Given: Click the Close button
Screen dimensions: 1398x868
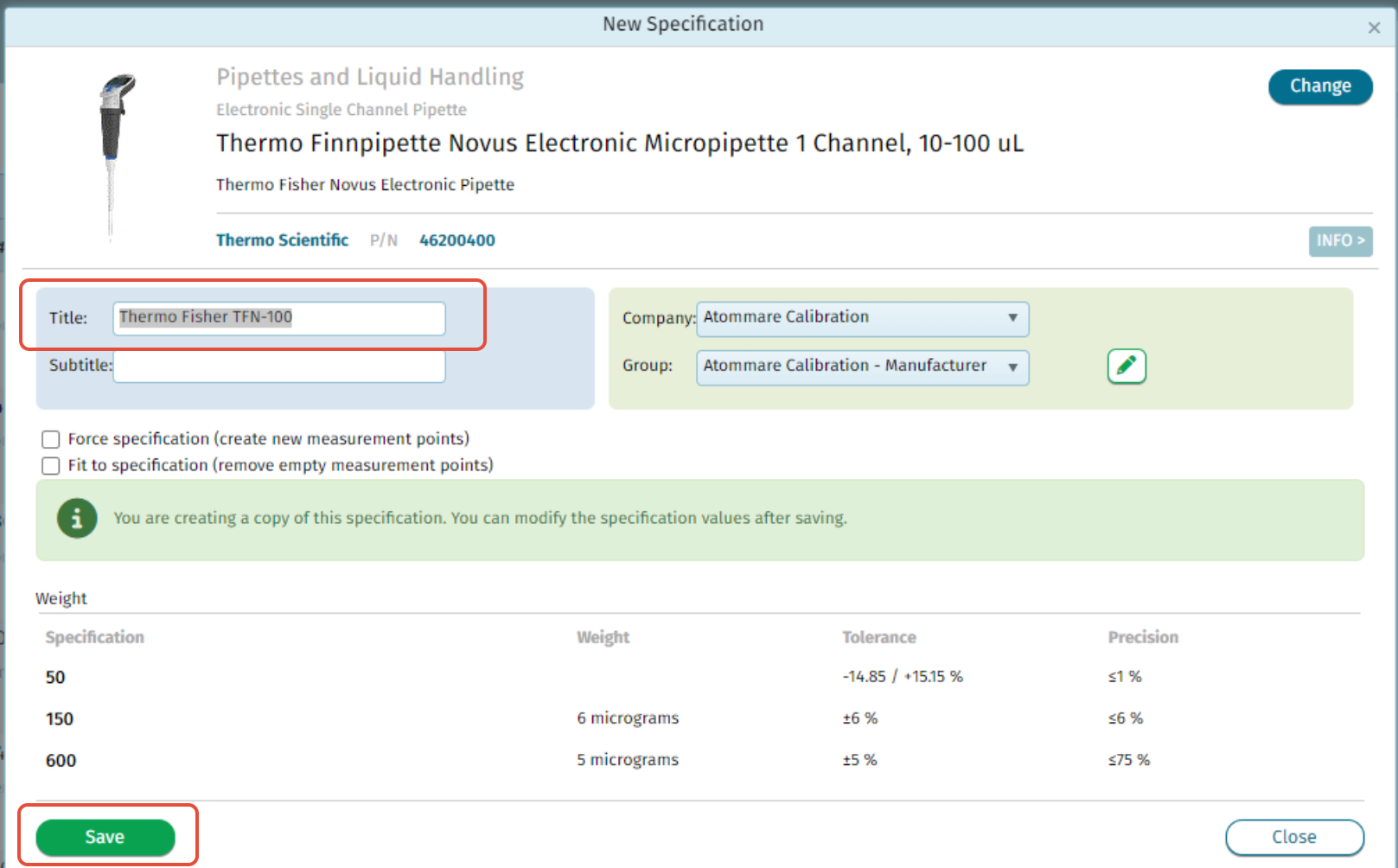Looking at the screenshot, I should point(1294,837).
